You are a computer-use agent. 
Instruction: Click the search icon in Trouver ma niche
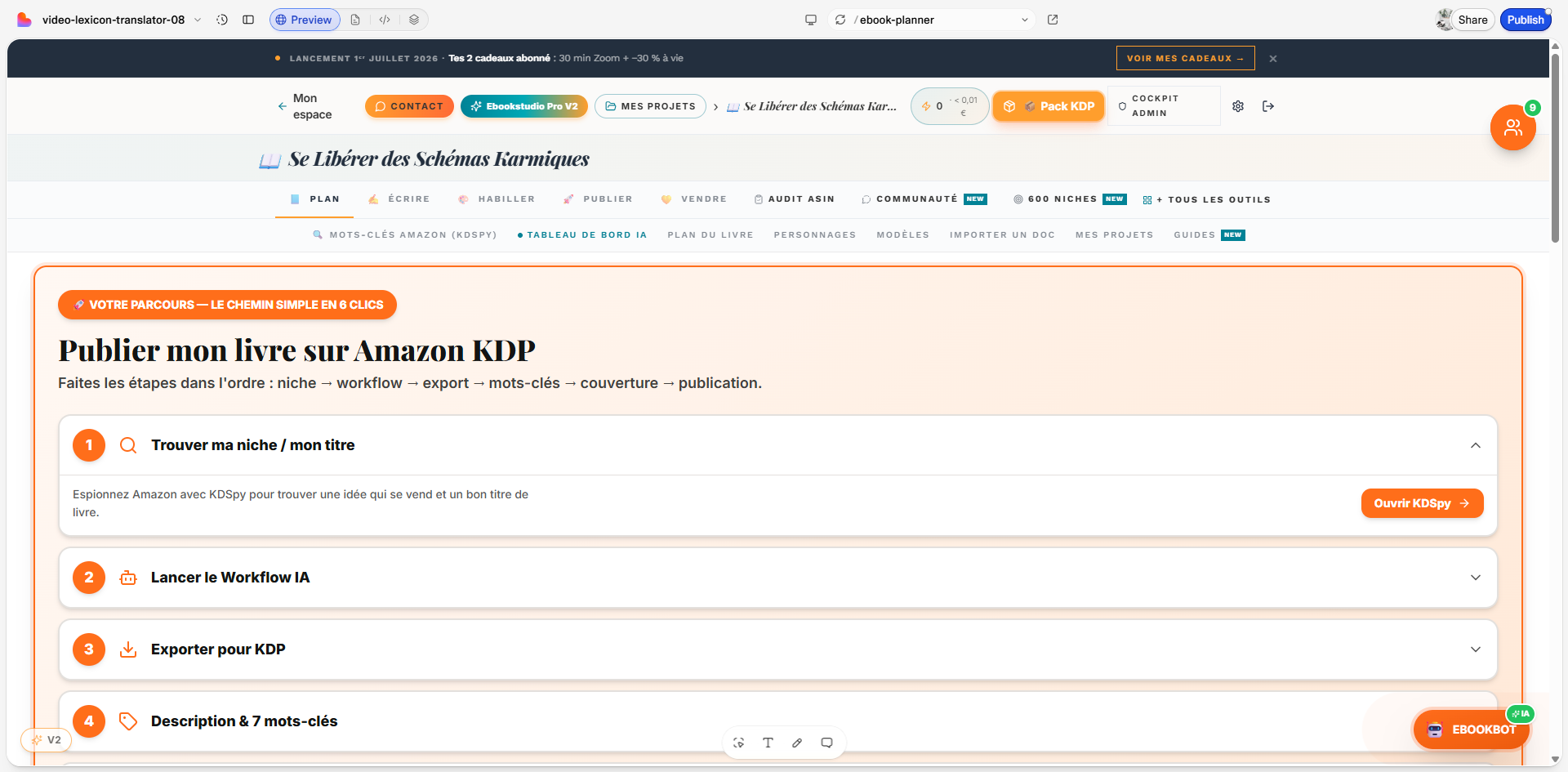[x=128, y=445]
